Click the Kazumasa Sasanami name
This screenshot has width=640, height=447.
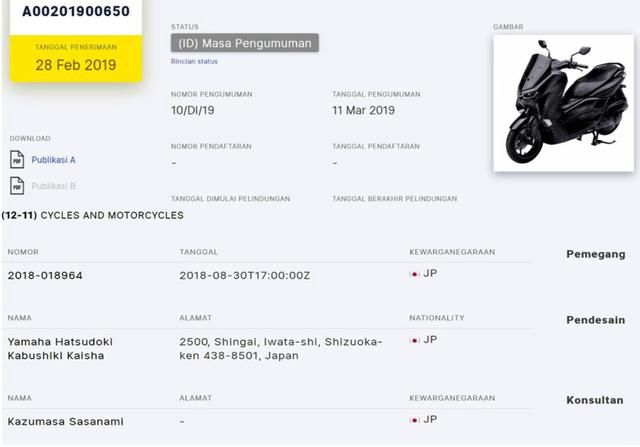pyautogui.click(x=65, y=421)
